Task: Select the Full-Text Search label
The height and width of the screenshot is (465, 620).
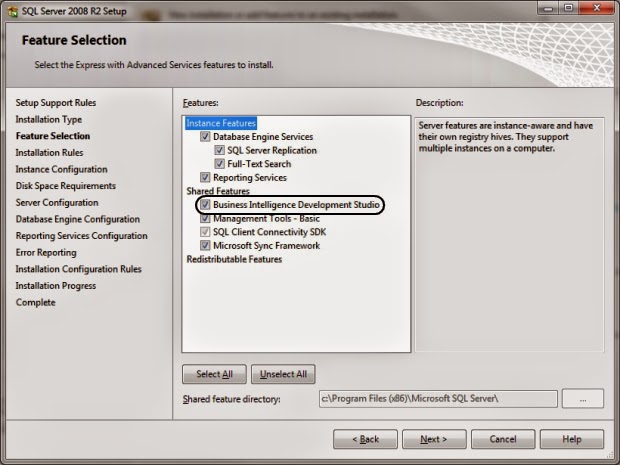Action: tap(259, 164)
